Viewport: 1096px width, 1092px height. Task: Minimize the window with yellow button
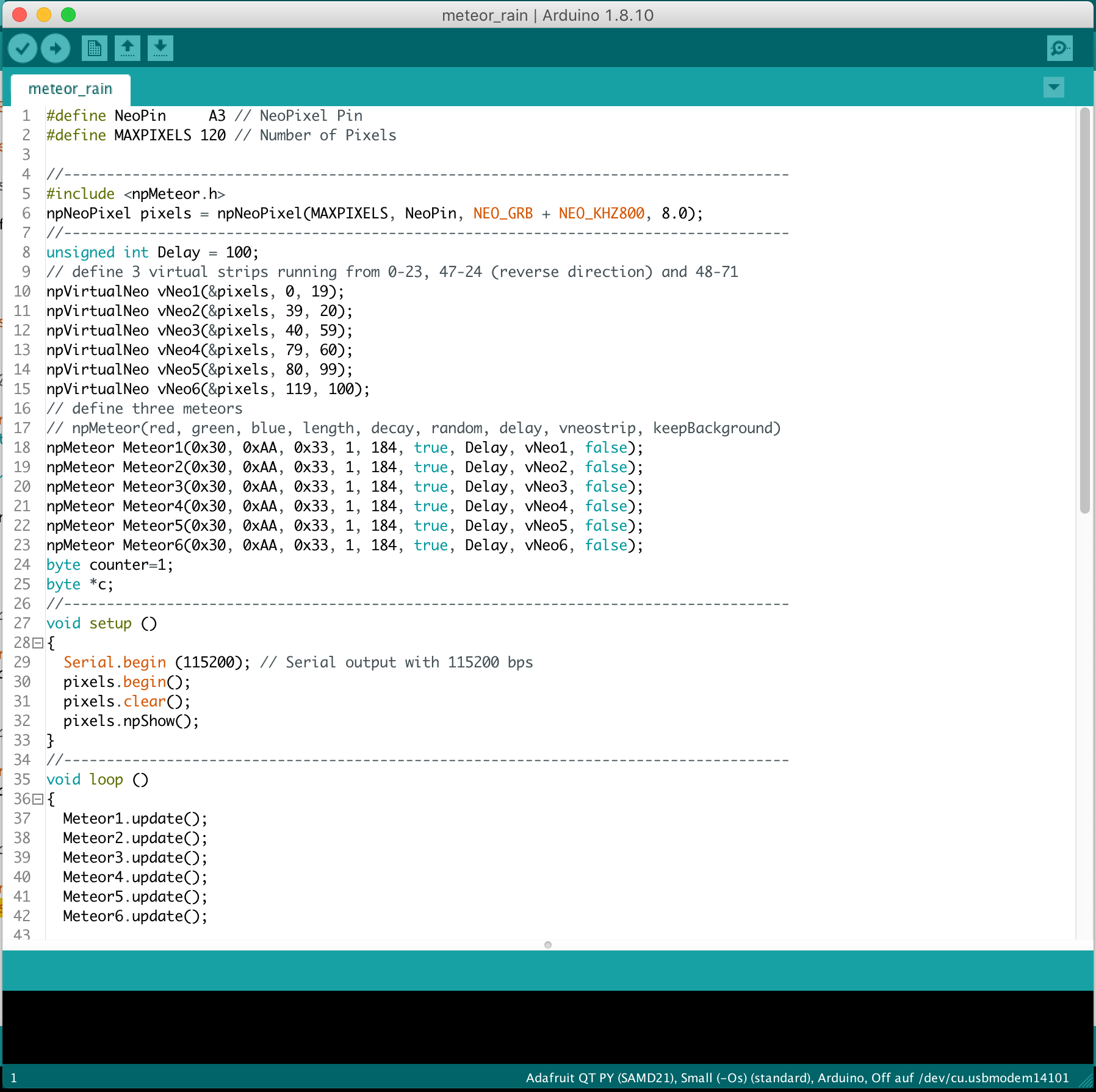tap(44, 15)
